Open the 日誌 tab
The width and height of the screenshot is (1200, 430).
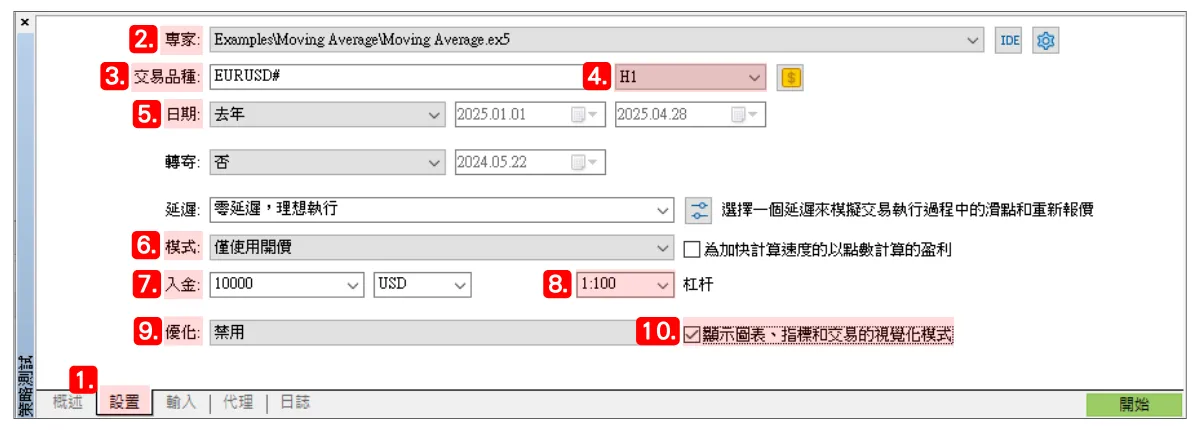(x=295, y=402)
